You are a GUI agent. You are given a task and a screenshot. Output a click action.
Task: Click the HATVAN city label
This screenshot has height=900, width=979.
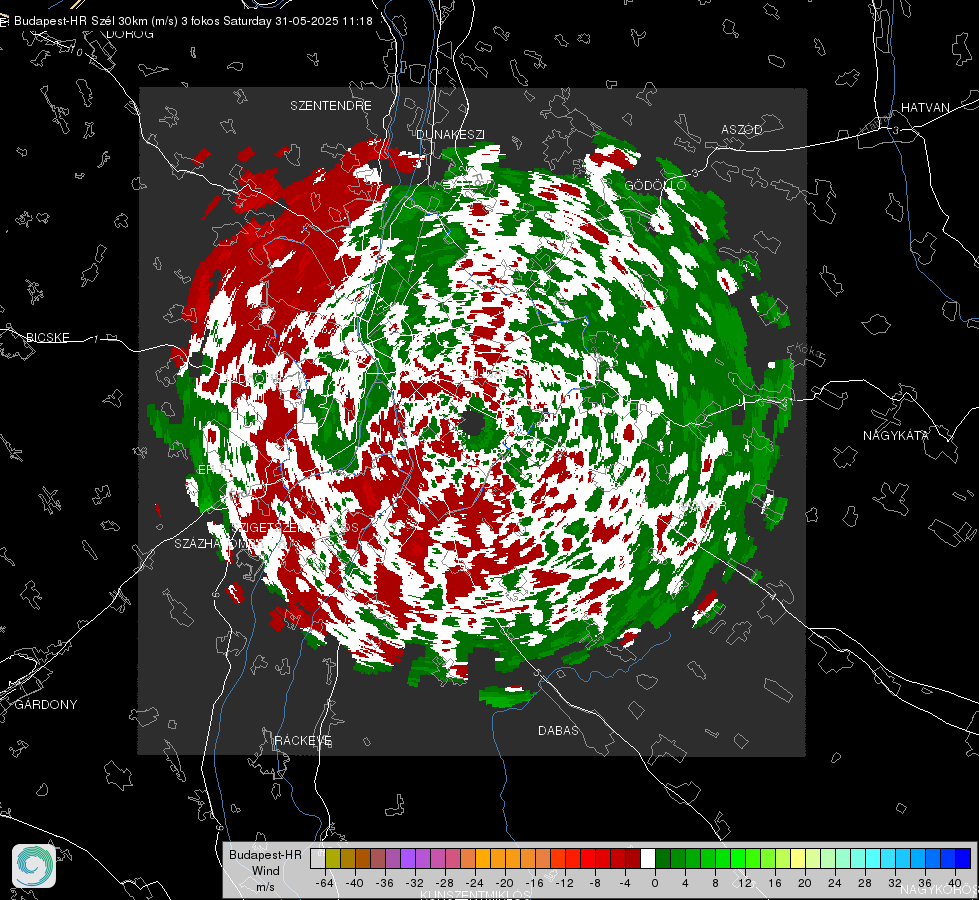(x=925, y=107)
